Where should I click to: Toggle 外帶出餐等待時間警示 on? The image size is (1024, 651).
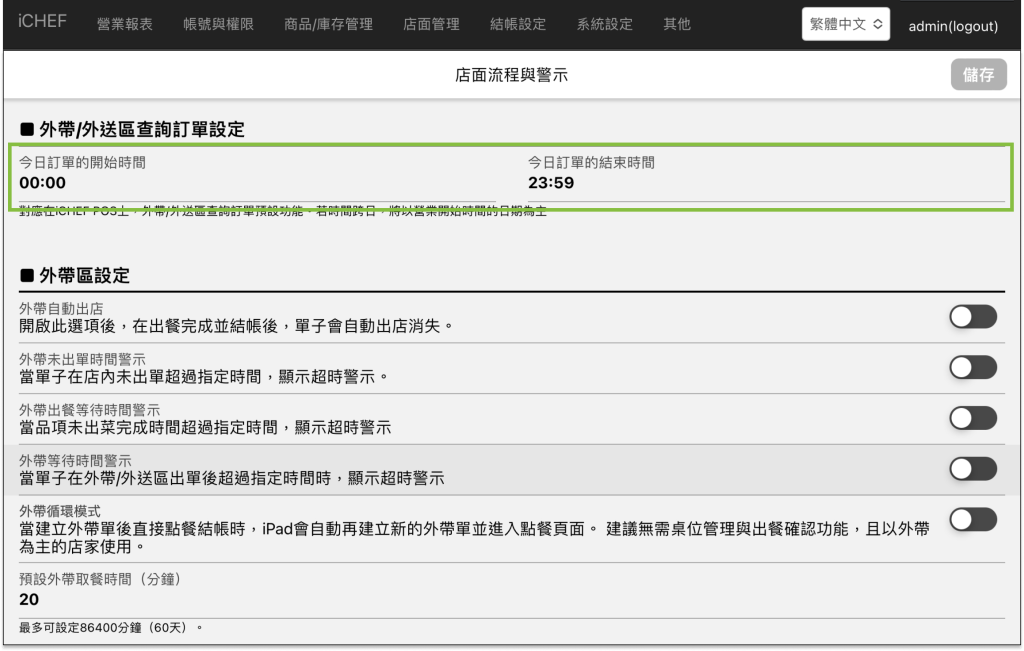click(x=973, y=418)
